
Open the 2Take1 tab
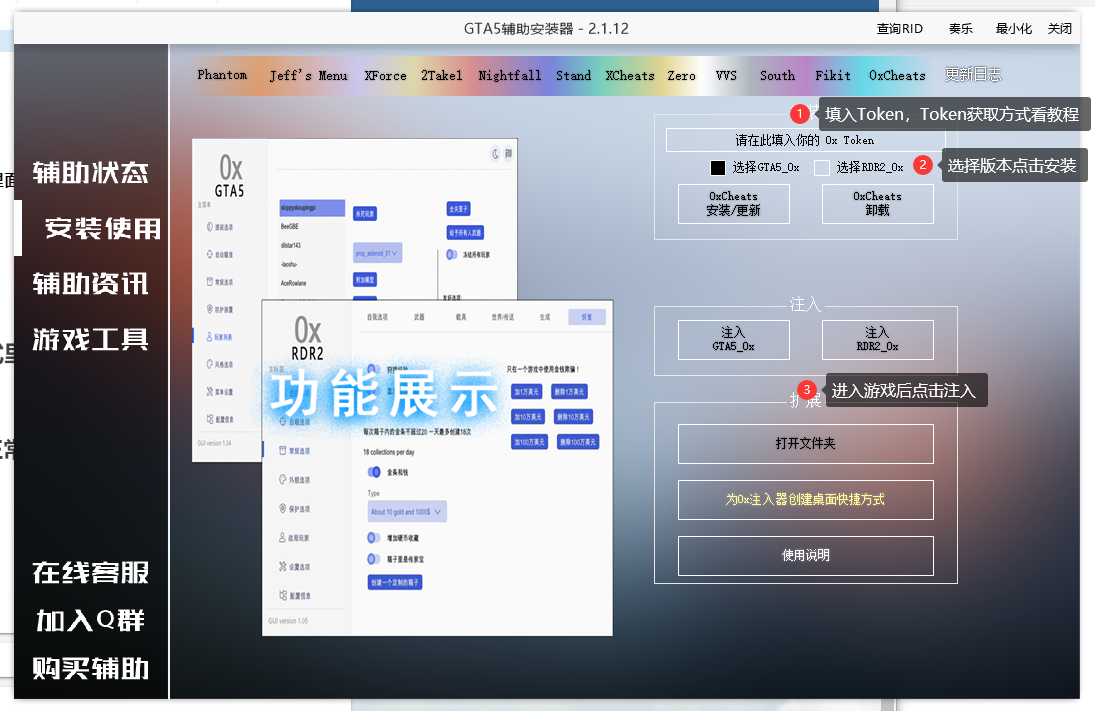click(441, 76)
